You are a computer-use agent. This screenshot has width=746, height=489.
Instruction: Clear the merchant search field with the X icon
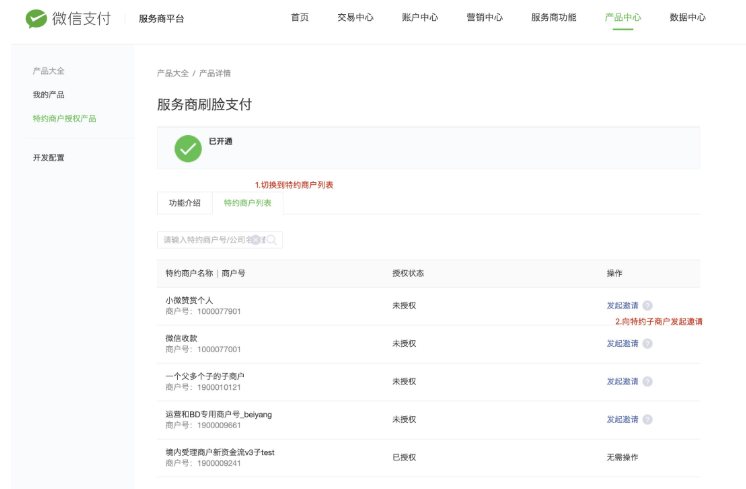click(256, 240)
